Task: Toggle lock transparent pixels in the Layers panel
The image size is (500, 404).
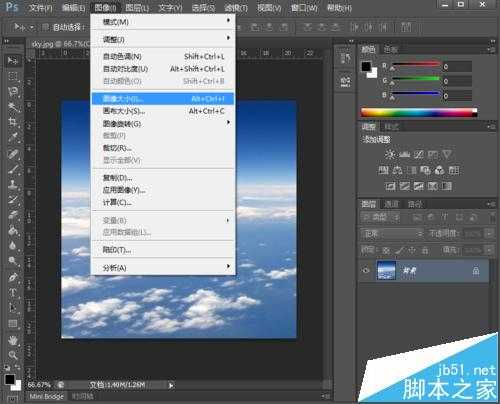Action: [386, 250]
